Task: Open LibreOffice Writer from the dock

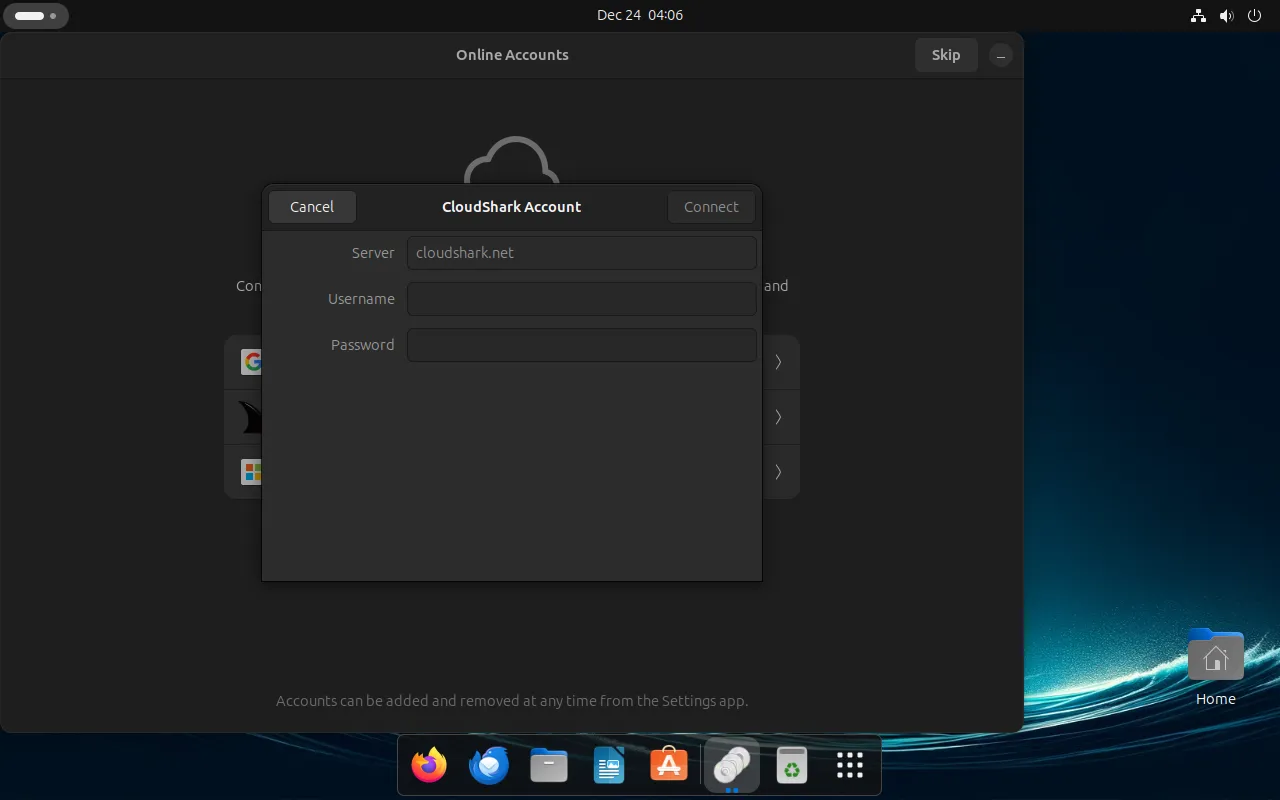Action: (x=609, y=766)
